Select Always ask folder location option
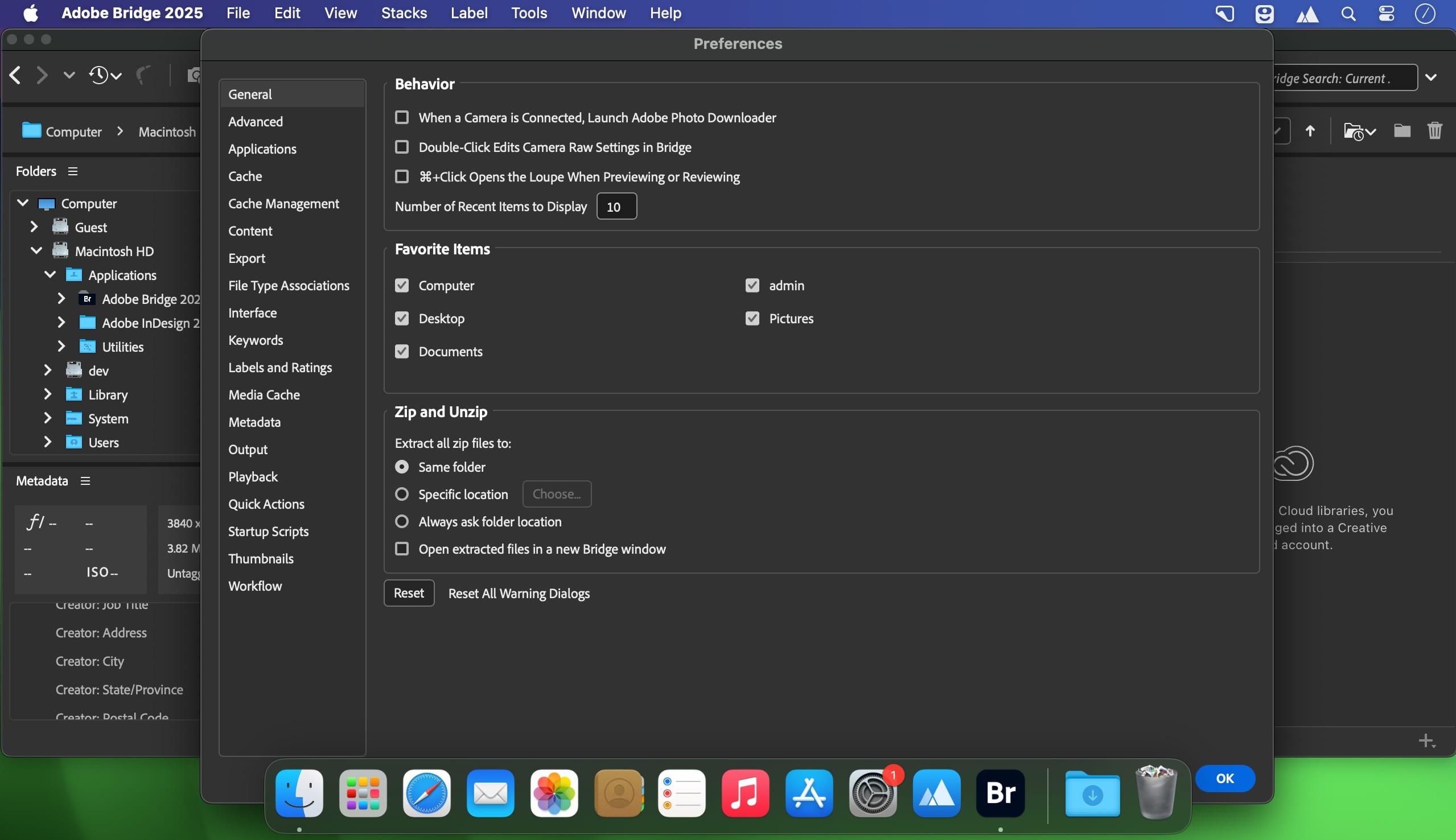 (401, 521)
